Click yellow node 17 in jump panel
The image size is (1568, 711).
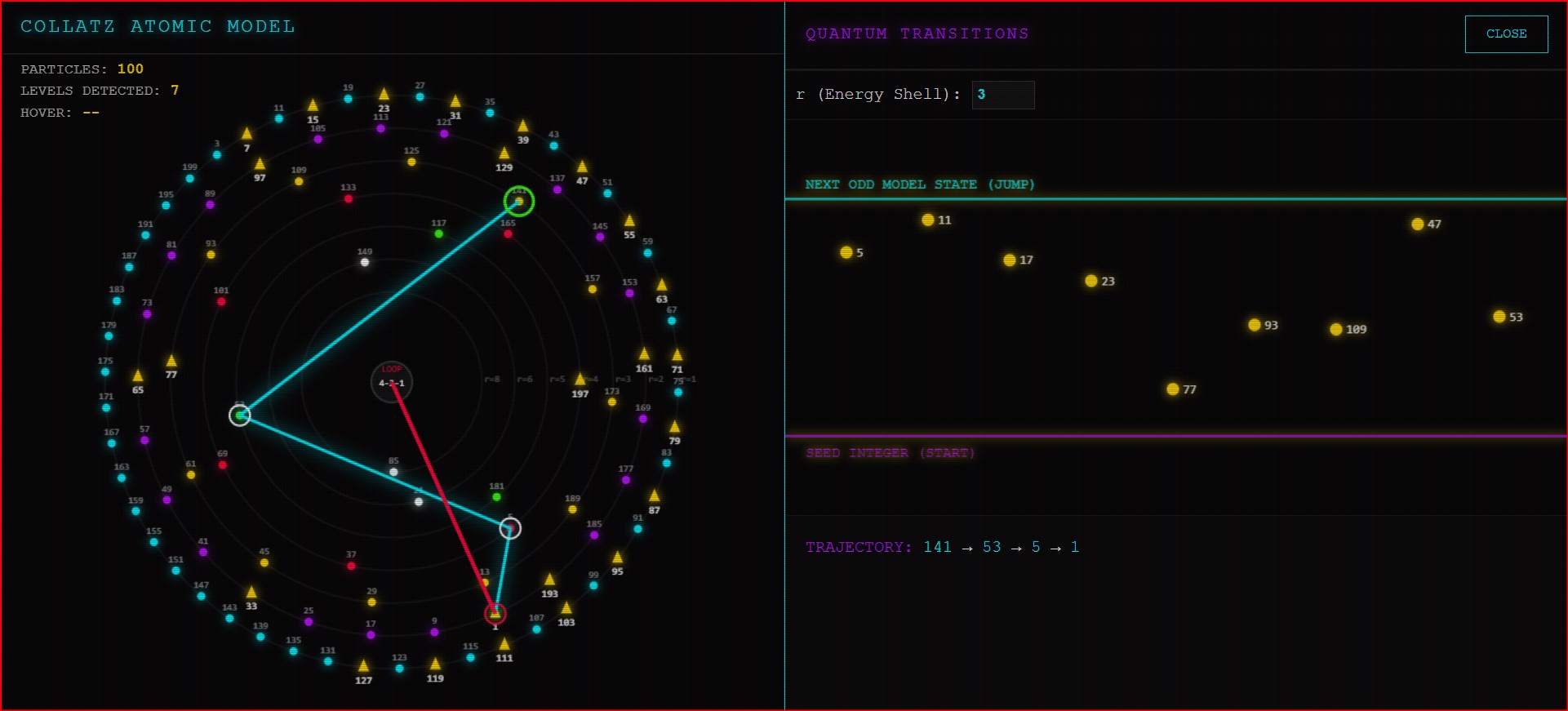(x=1010, y=260)
